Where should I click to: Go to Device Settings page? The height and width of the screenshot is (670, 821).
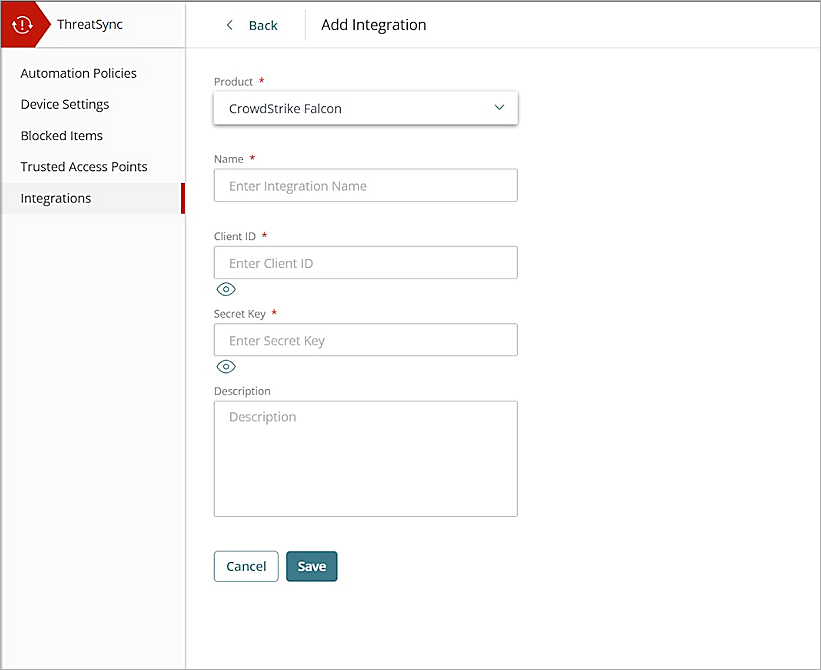pos(65,104)
